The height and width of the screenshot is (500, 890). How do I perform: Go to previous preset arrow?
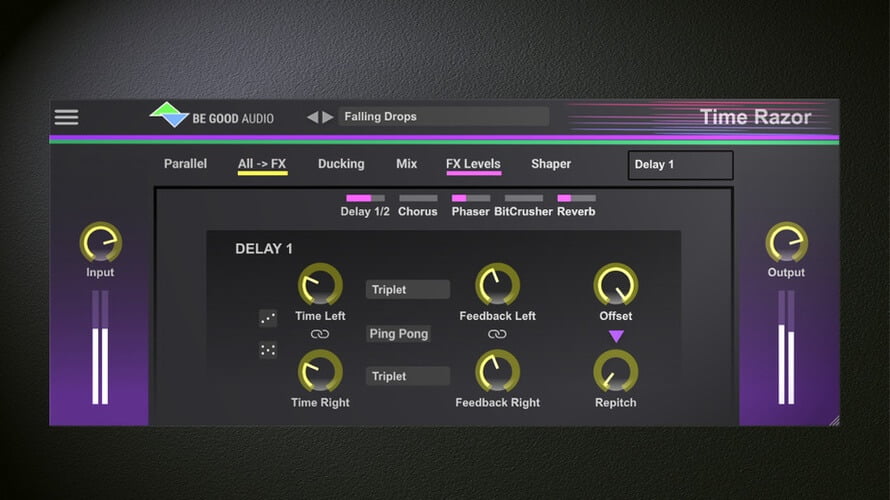tap(312, 117)
